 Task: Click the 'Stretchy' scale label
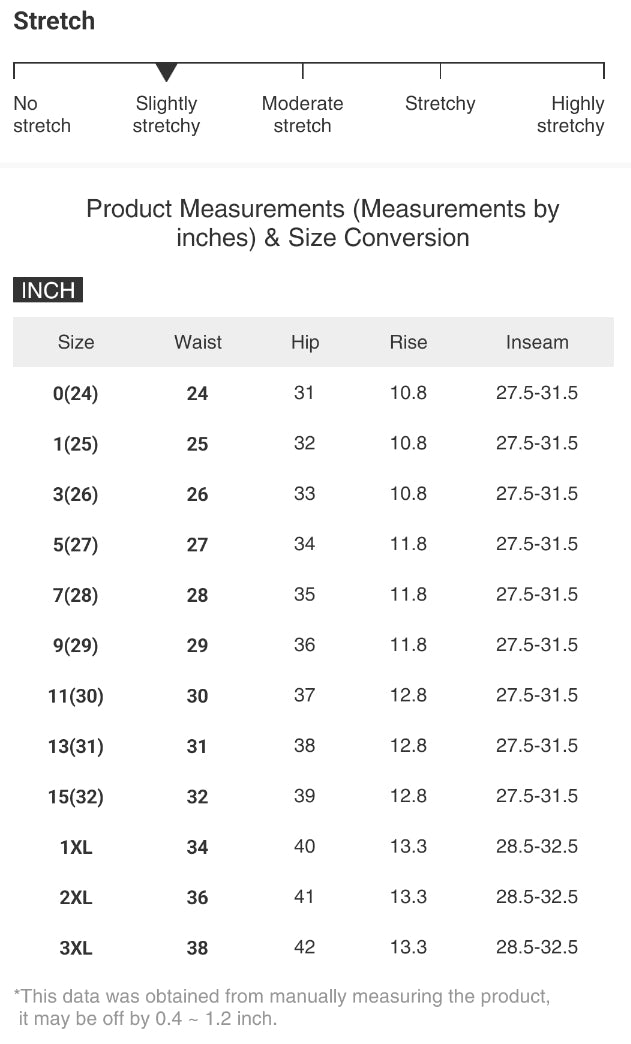click(440, 104)
